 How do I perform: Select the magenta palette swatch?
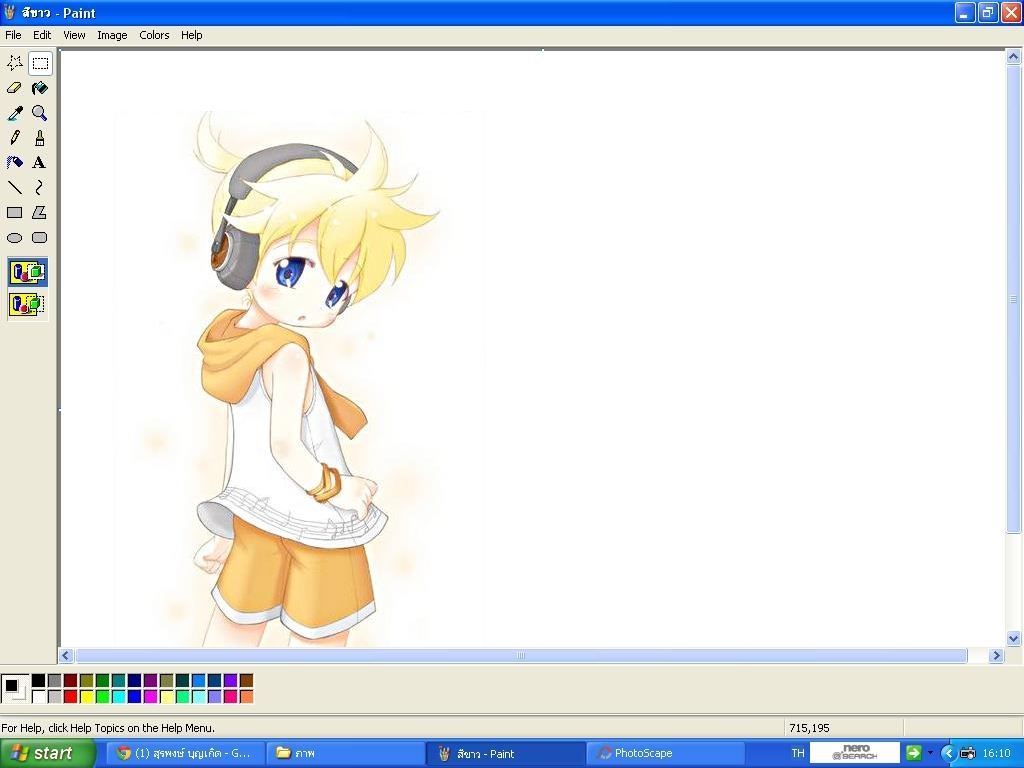pyautogui.click(x=150, y=697)
